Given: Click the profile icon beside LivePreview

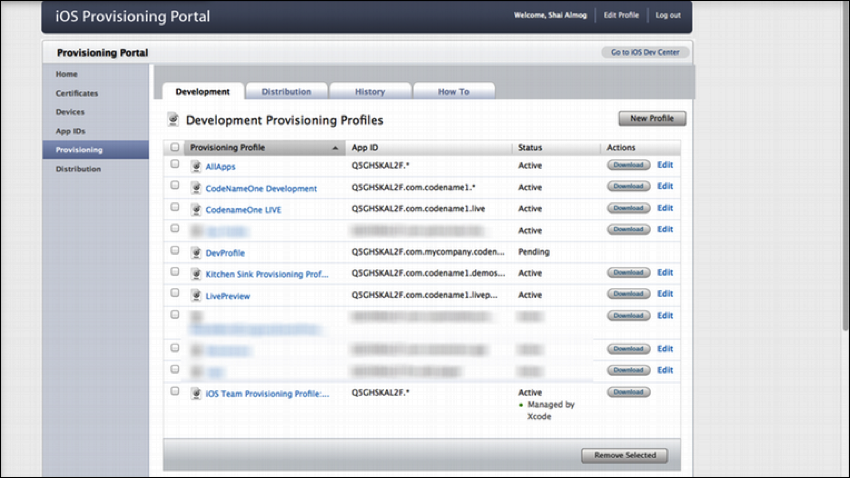Looking at the screenshot, I should [196, 296].
